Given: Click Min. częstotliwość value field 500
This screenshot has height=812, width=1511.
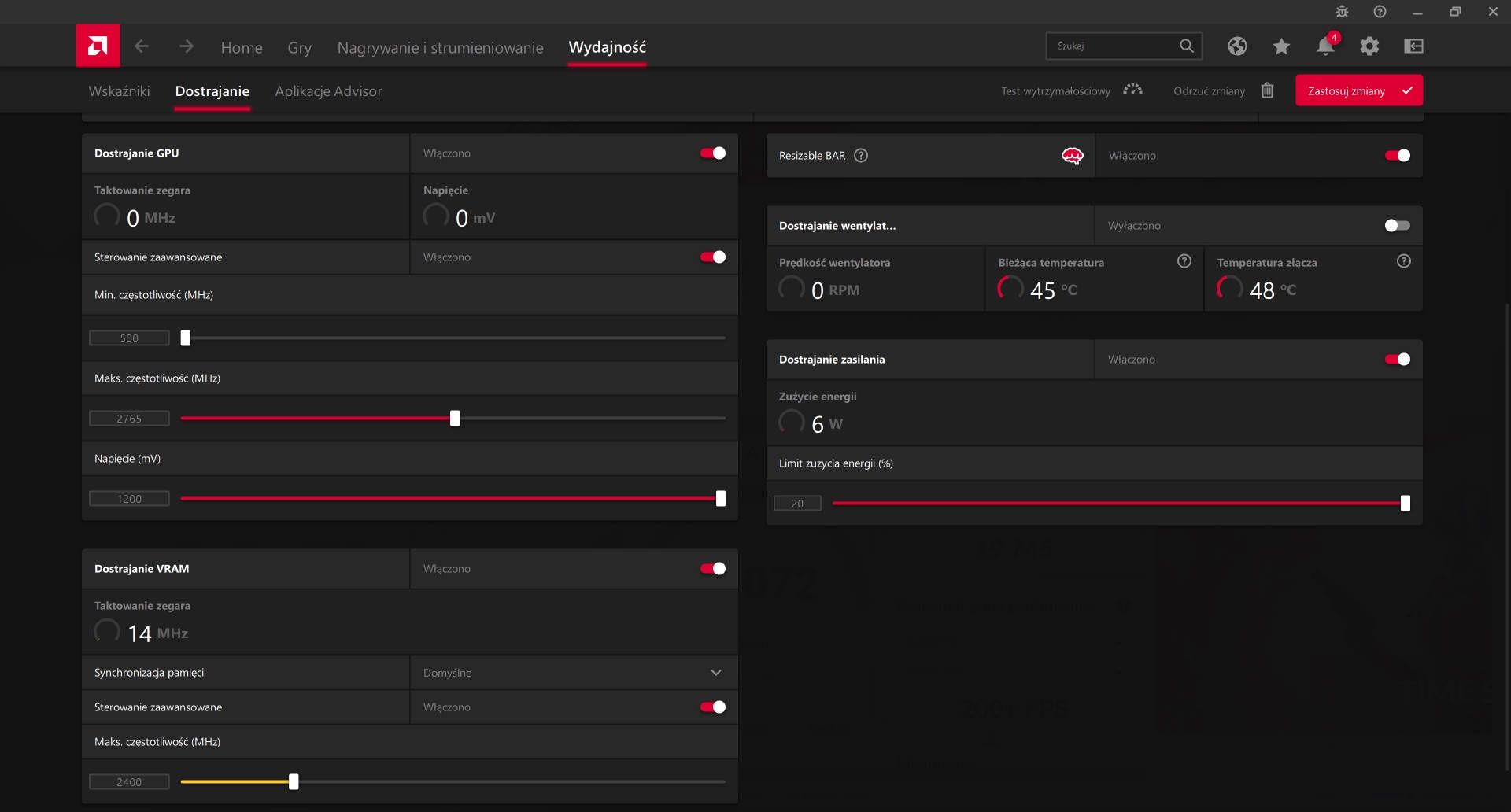Looking at the screenshot, I should [x=129, y=338].
